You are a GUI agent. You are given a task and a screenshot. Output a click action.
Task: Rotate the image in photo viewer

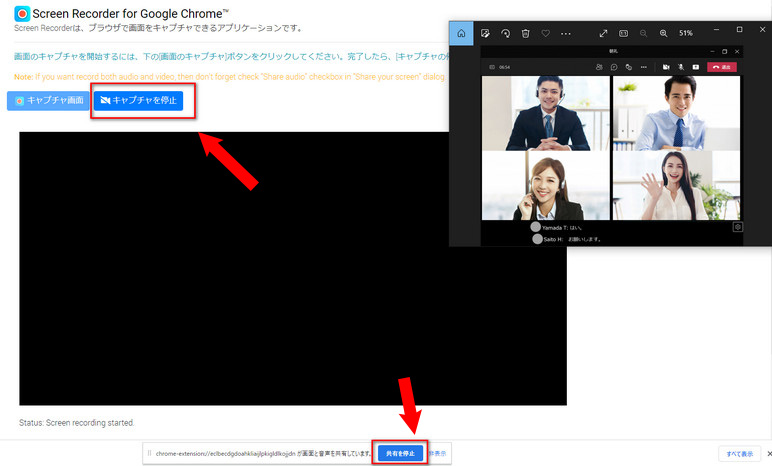tap(506, 33)
